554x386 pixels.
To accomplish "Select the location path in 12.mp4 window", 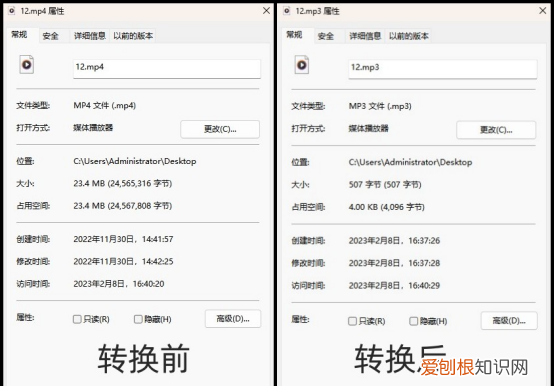I will pos(135,161).
